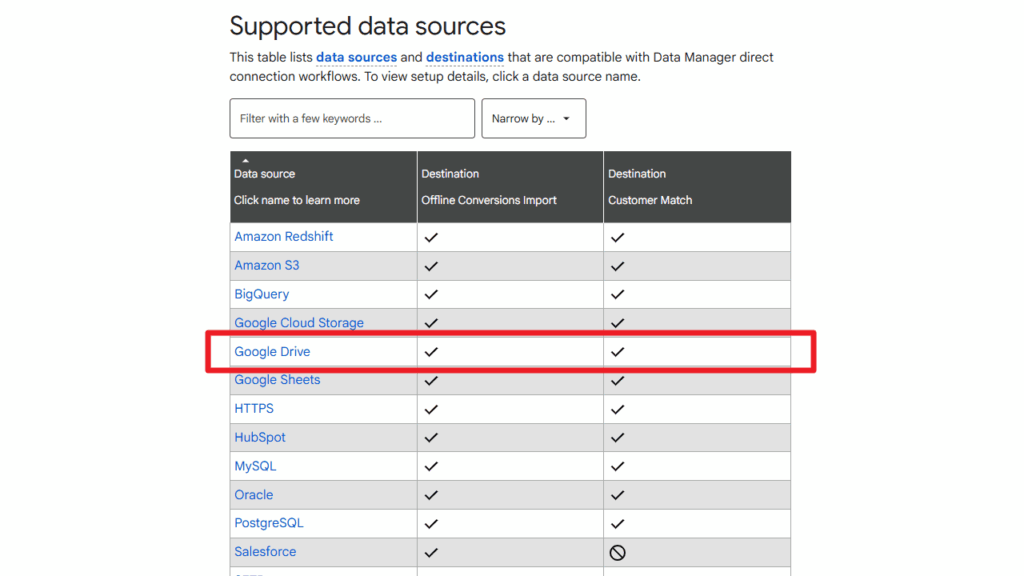The width and height of the screenshot is (1024, 576).
Task: Open the Salesforce data source link
Action: coord(265,552)
